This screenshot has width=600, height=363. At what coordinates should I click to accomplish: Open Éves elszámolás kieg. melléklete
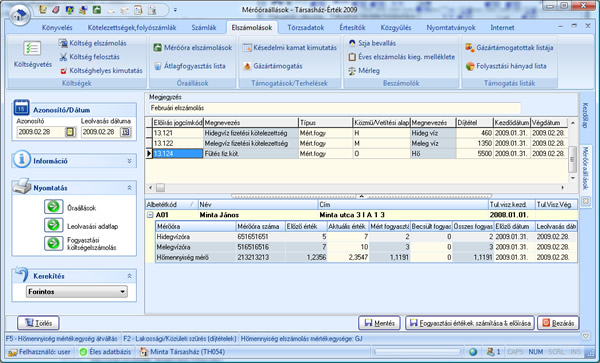pyautogui.click(x=402, y=57)
